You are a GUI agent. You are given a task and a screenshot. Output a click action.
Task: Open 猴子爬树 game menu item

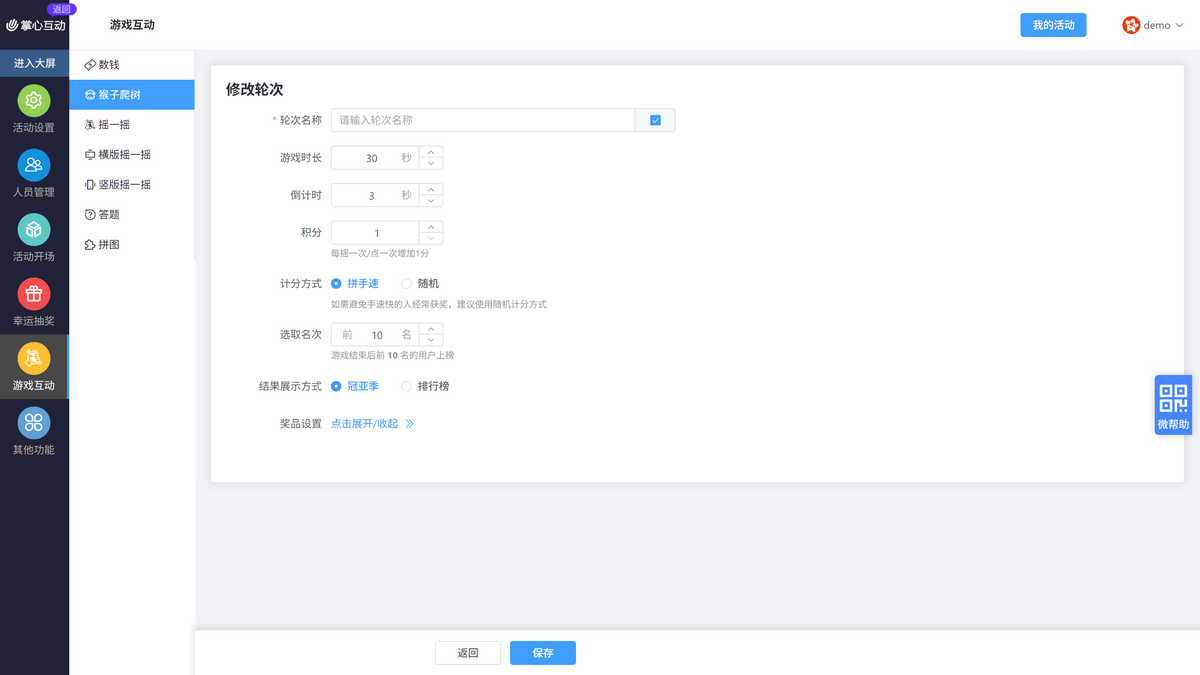(132, 95)
